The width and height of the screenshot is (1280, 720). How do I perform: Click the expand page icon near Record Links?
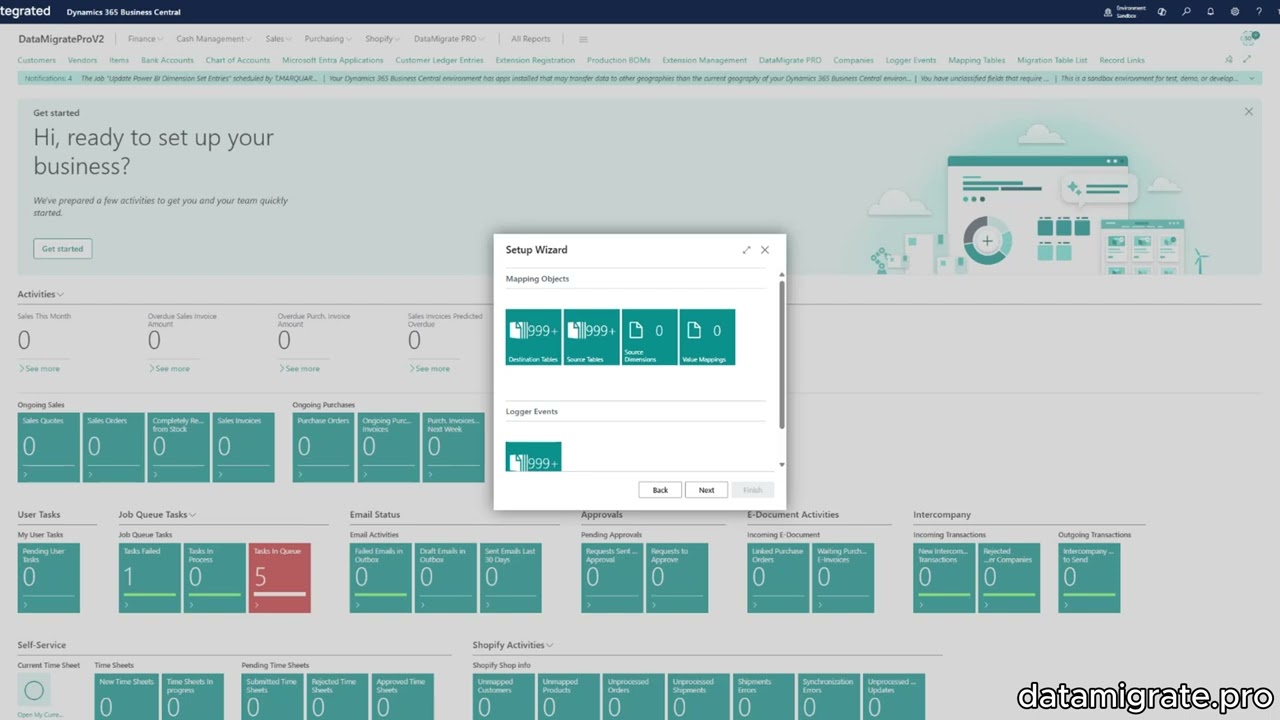pos(1247,60)
